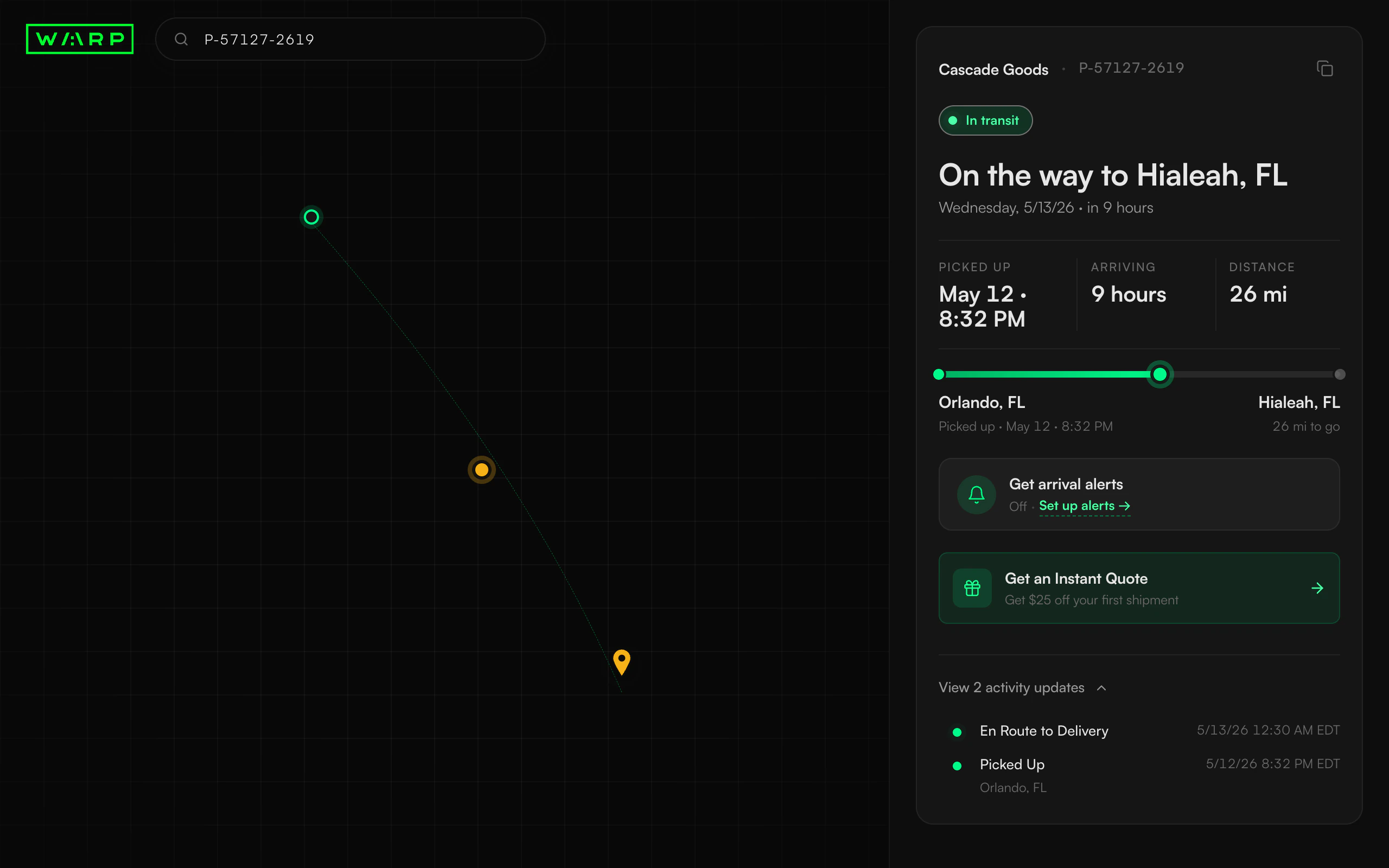Click the WARP logo
Viewport: 1389px width, 868px height.
(x=80, y=39)
